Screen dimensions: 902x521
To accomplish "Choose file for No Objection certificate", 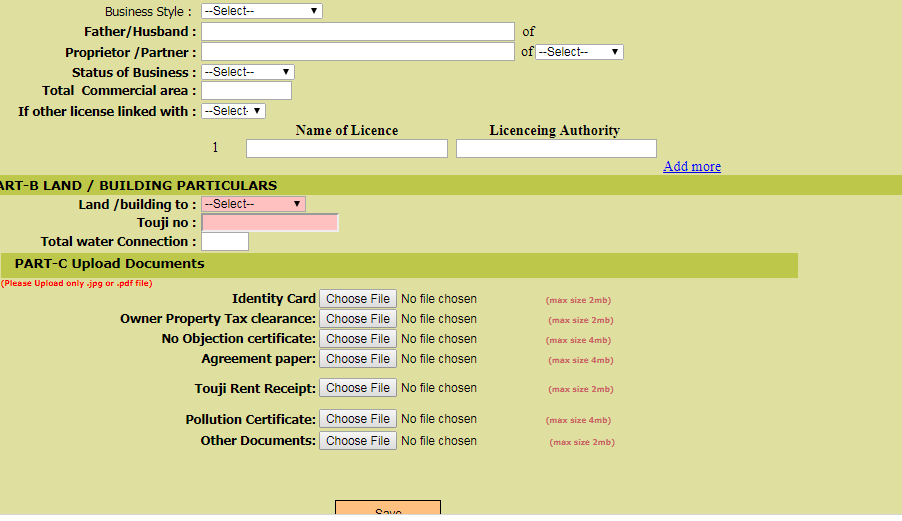I will [x=358, y=339].
